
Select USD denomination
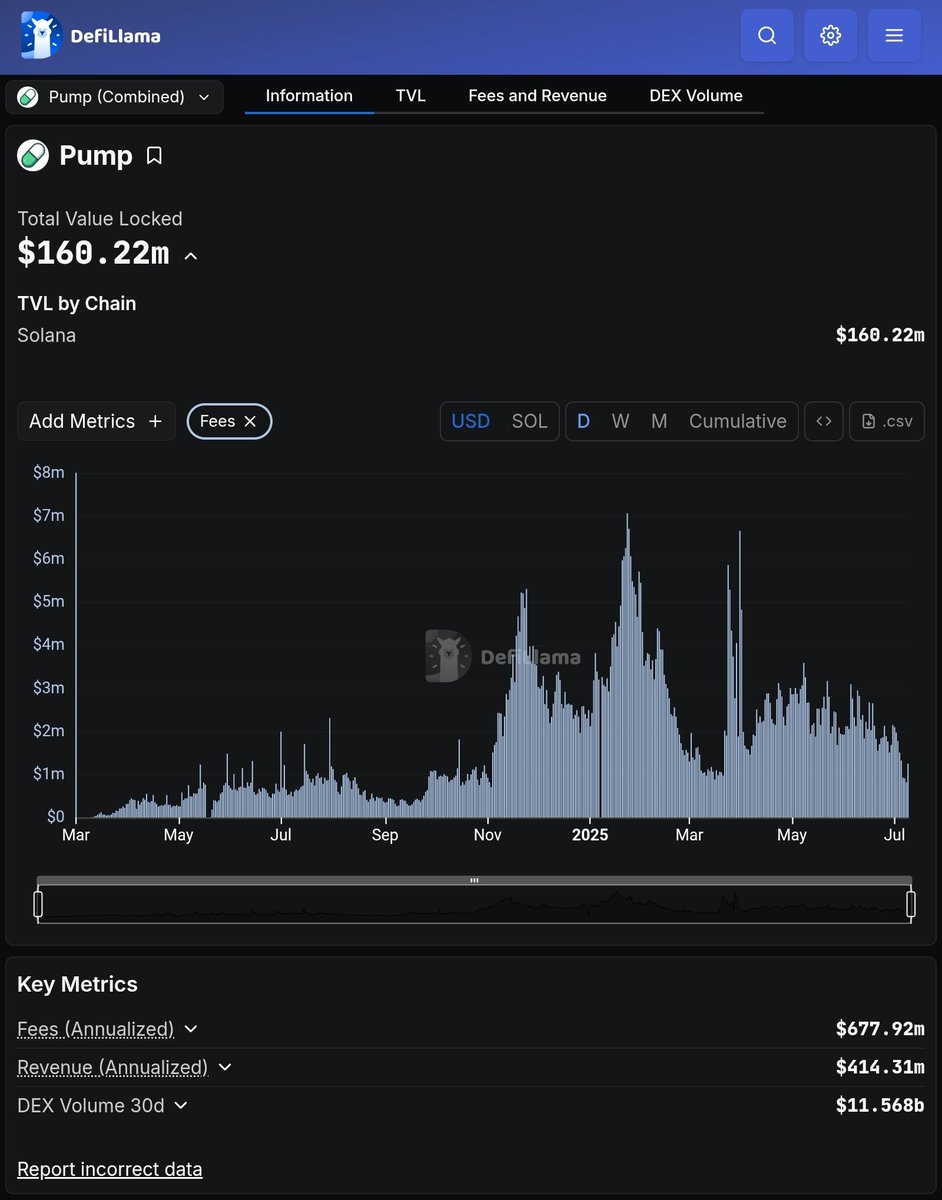point(470,421)
